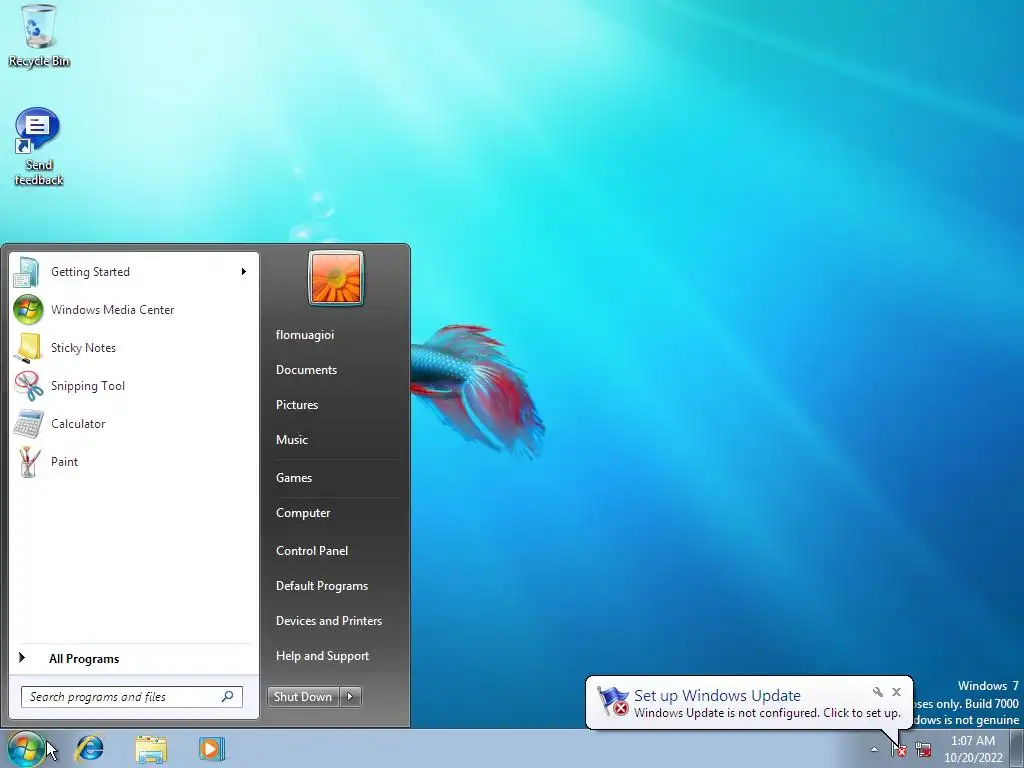
Task: Open Help and Support
Action: [x=323, y=656]
